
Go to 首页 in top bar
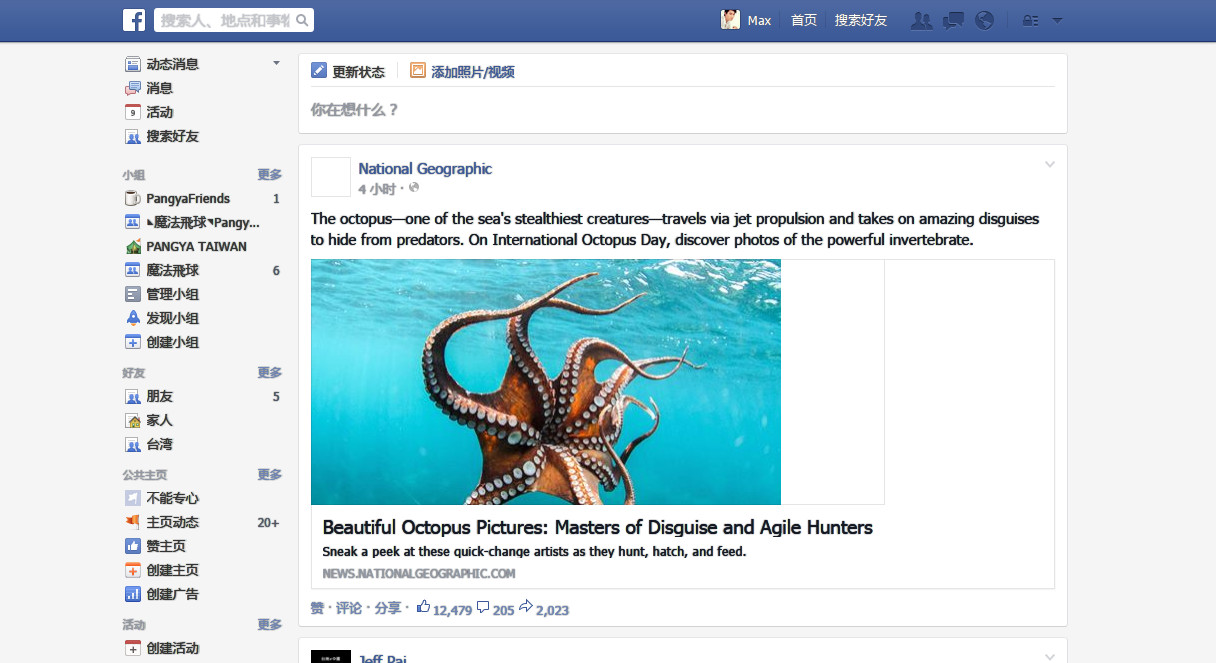coord(804,20)
